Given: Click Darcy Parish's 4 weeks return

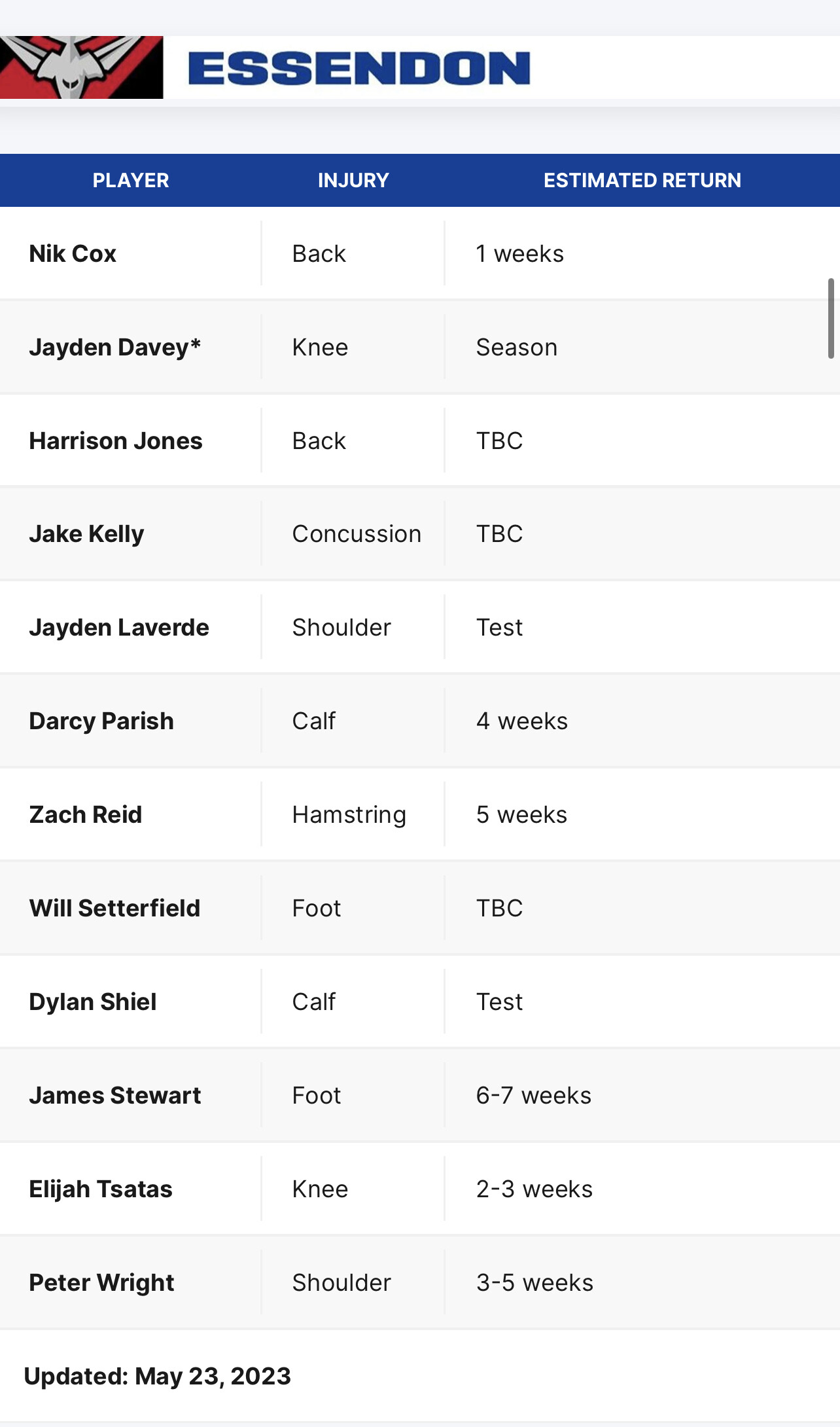Looking at the screenshot, I should point(522,721).
